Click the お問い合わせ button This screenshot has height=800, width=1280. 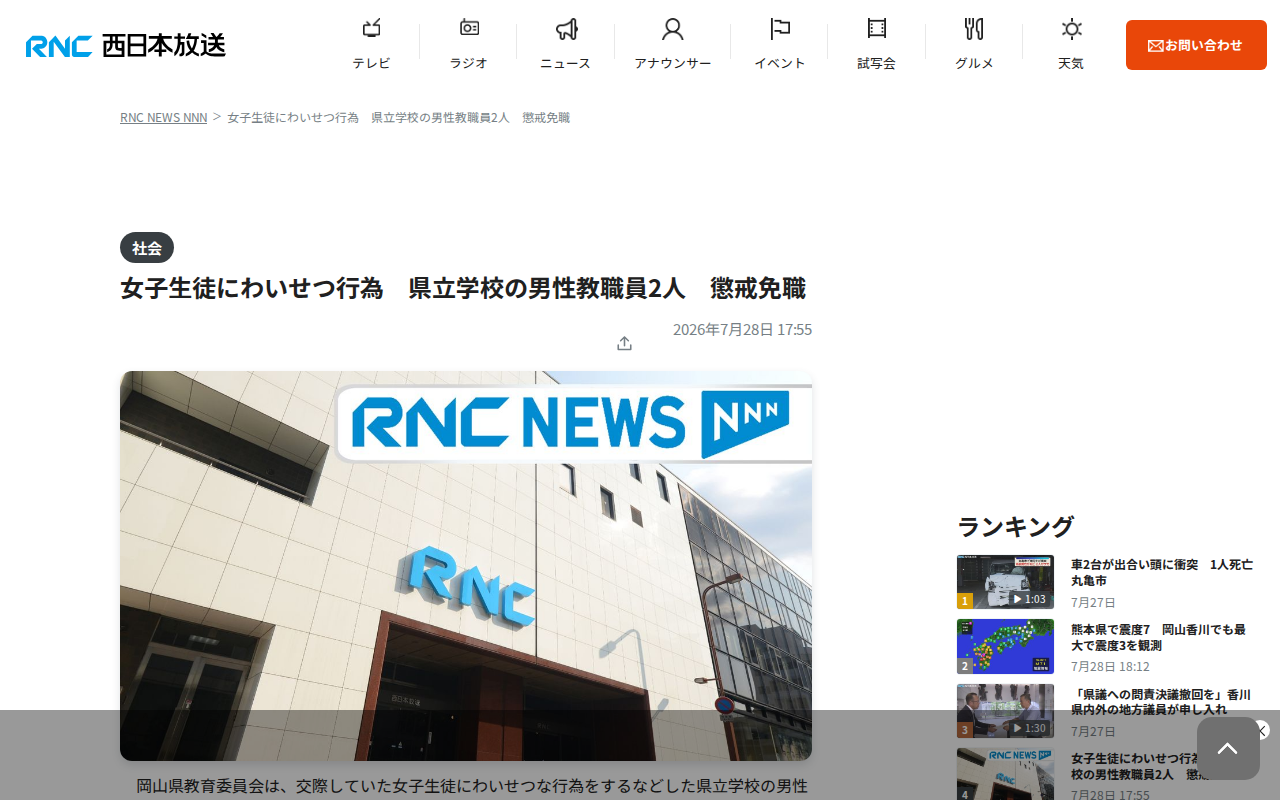point(1196,45)
